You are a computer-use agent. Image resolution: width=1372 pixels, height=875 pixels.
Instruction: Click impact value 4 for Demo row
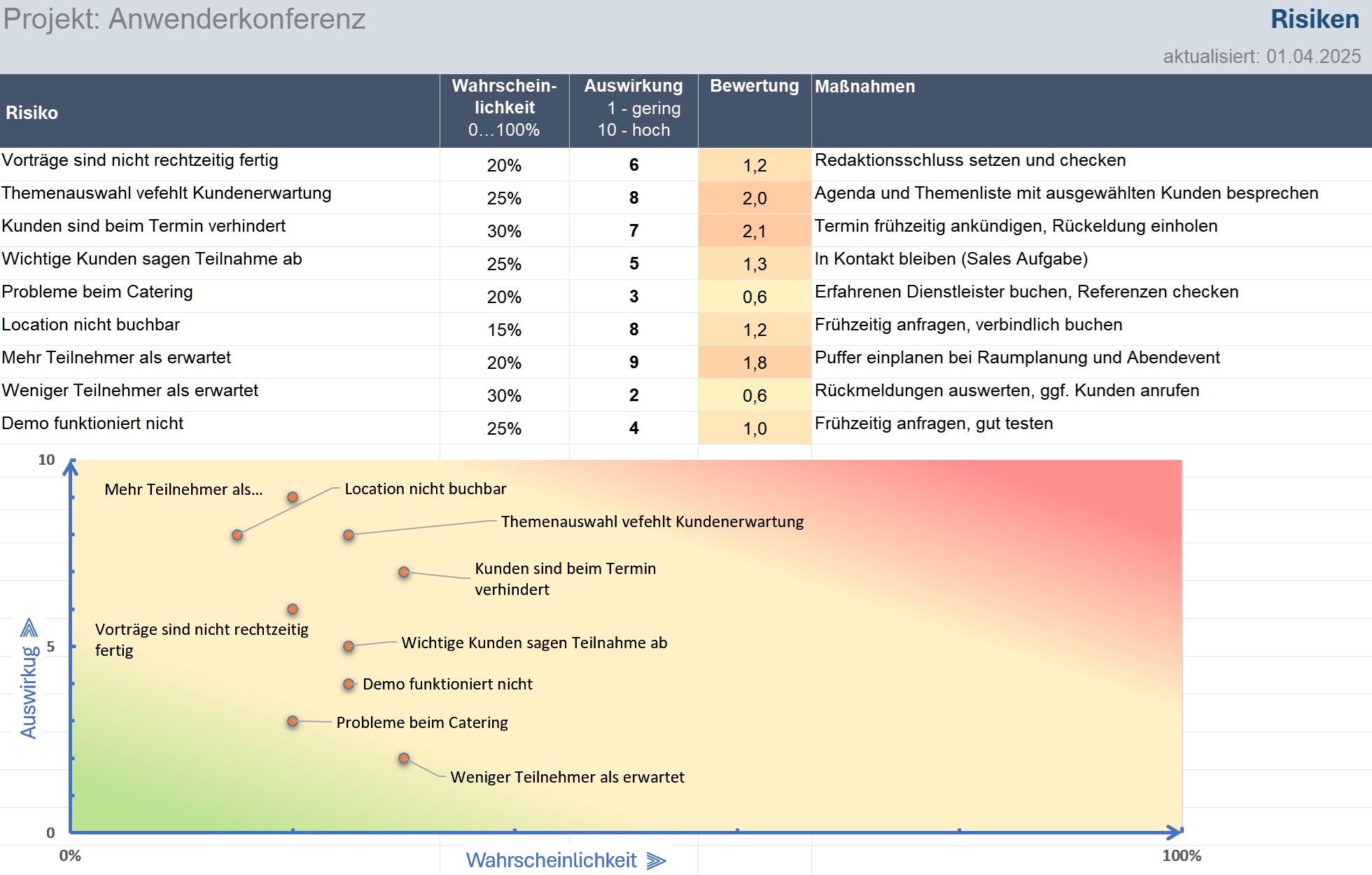(x=633, y=428)
